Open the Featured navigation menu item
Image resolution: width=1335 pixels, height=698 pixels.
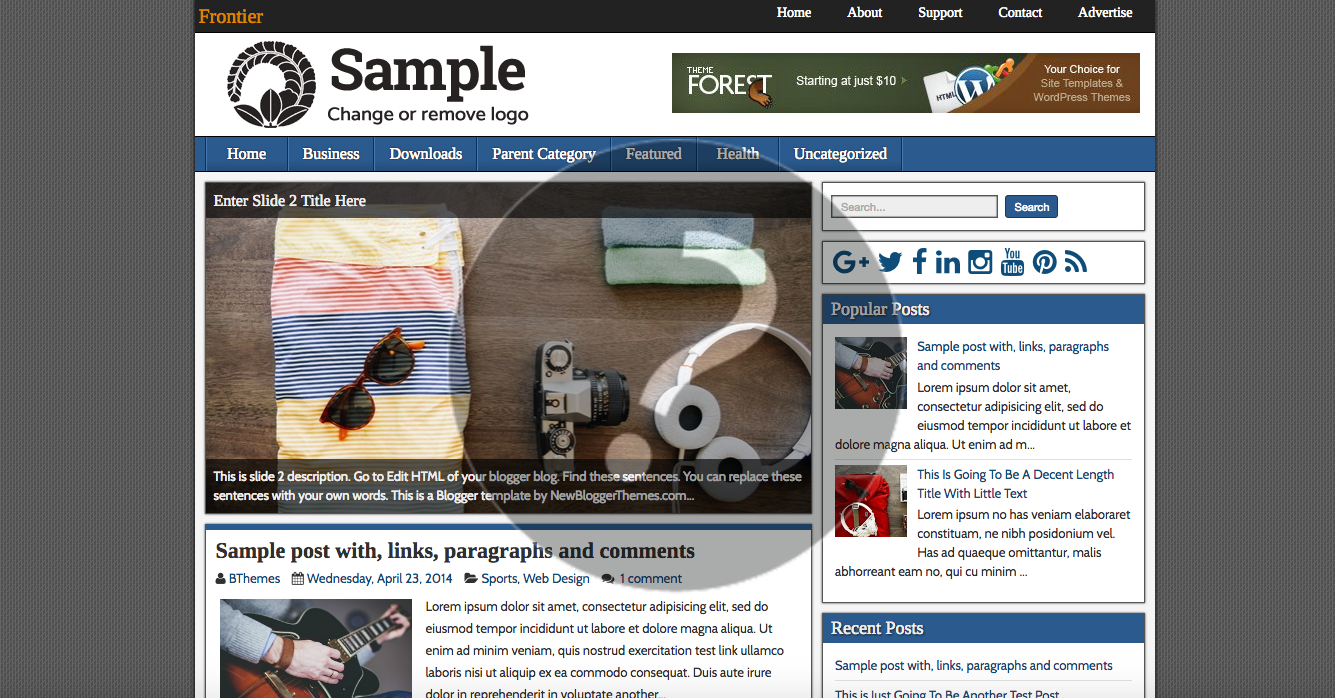pos(654,154)
